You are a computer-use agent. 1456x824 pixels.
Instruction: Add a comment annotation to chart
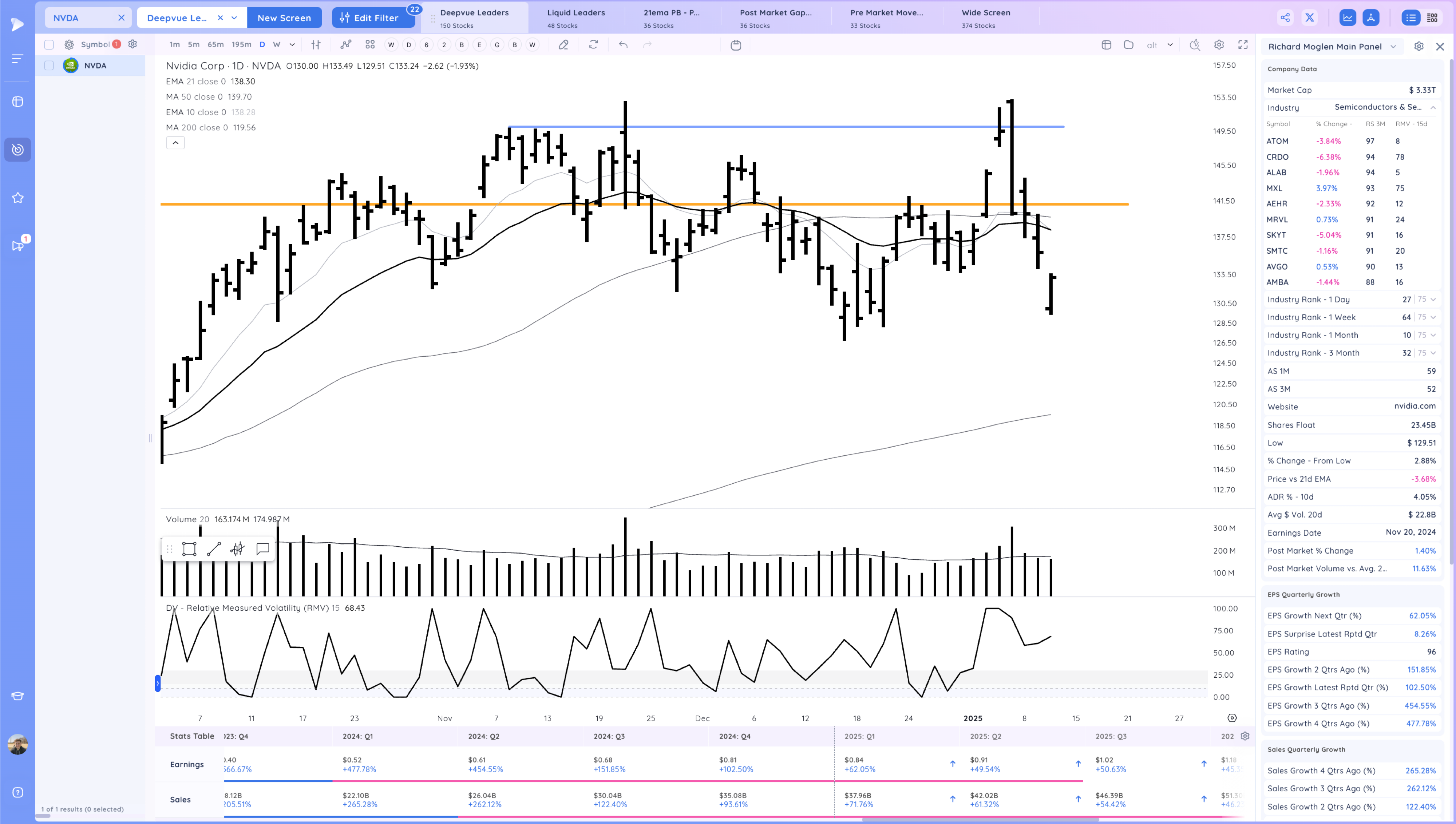tap(262, 548)
